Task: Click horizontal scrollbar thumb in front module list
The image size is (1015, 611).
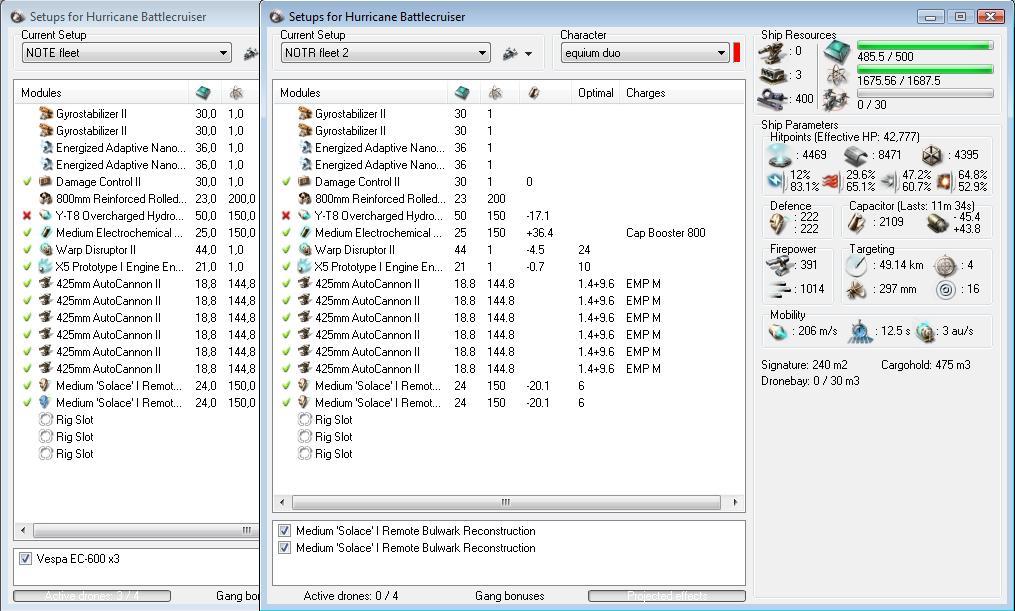Action: point(506,502)
